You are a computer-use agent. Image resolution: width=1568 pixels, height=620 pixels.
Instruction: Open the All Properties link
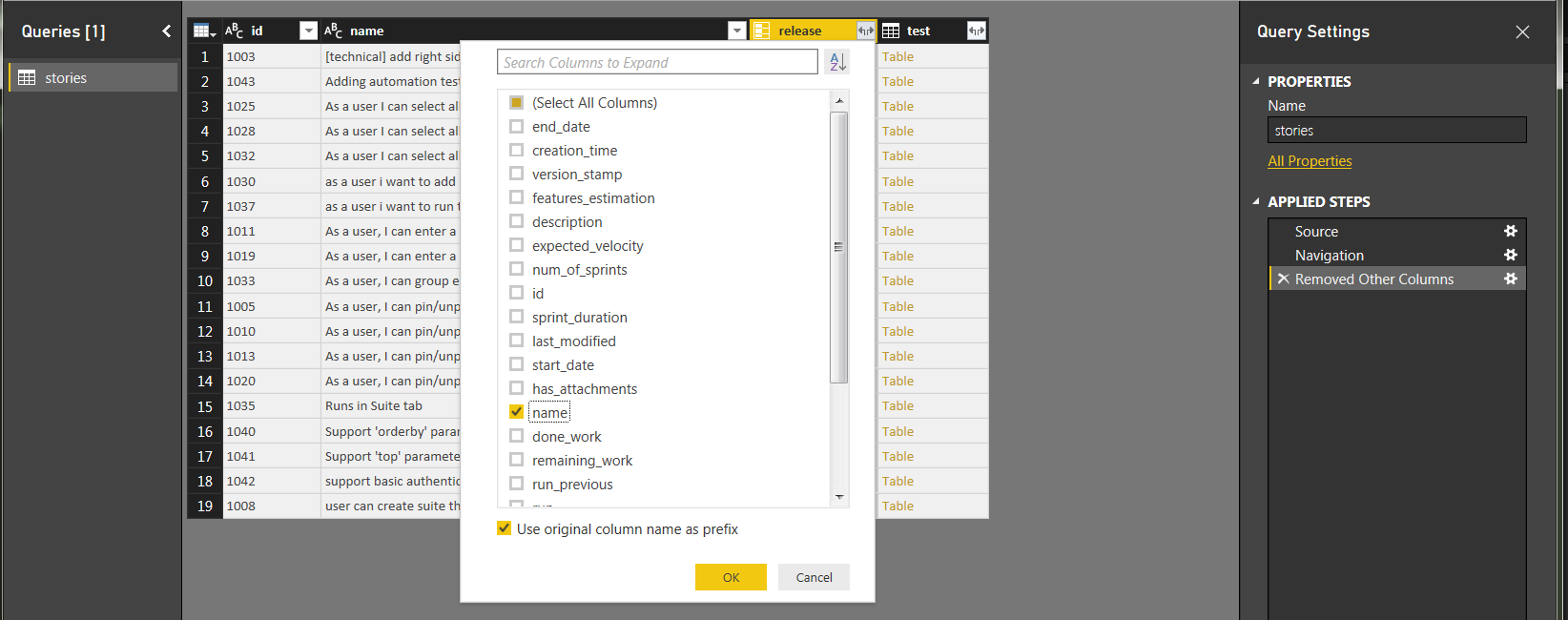pyautogui.click(x=1309, y=161)
